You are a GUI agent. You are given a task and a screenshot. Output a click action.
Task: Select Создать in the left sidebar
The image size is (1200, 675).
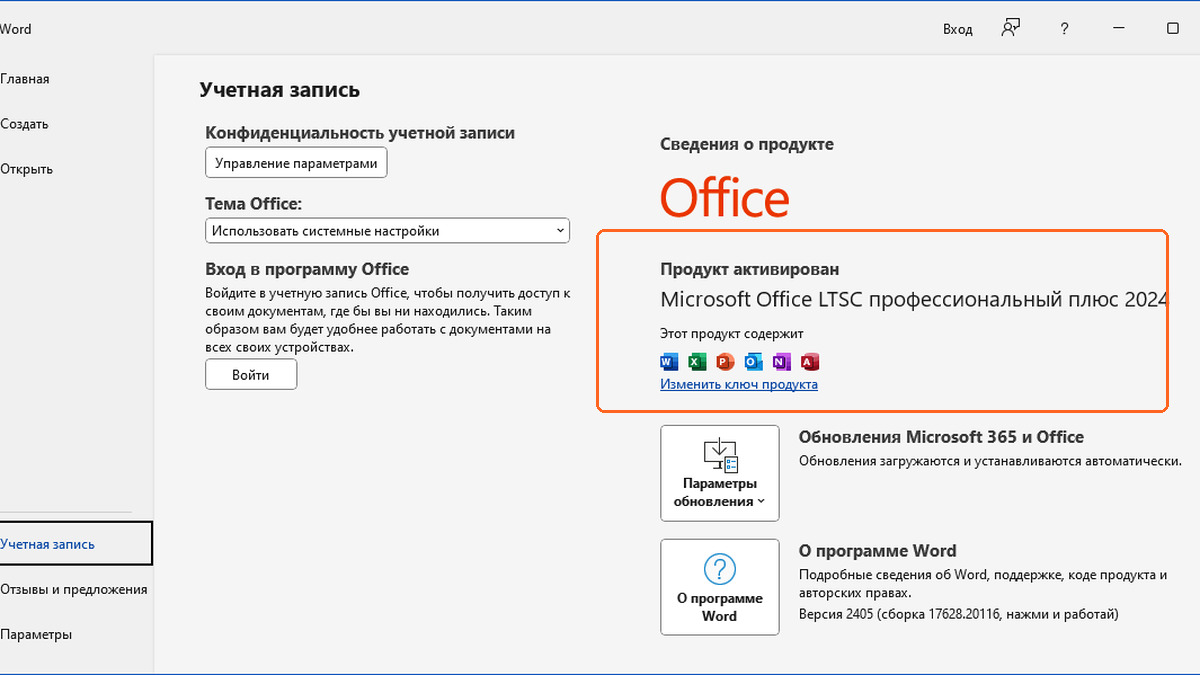[x=24, y=124]
